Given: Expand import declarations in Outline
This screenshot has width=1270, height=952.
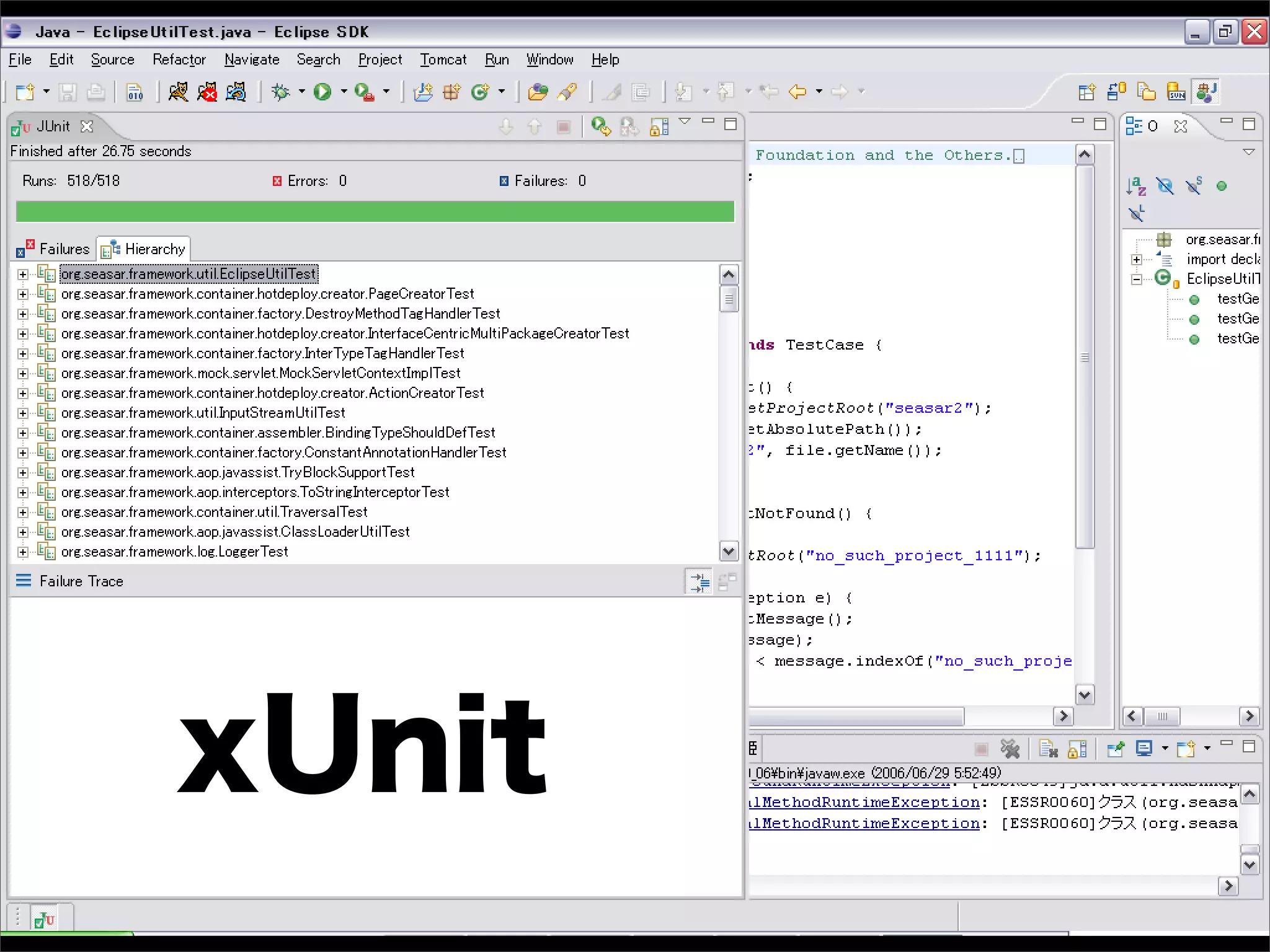Looking at the screenshot, I should pos(1136,260).
